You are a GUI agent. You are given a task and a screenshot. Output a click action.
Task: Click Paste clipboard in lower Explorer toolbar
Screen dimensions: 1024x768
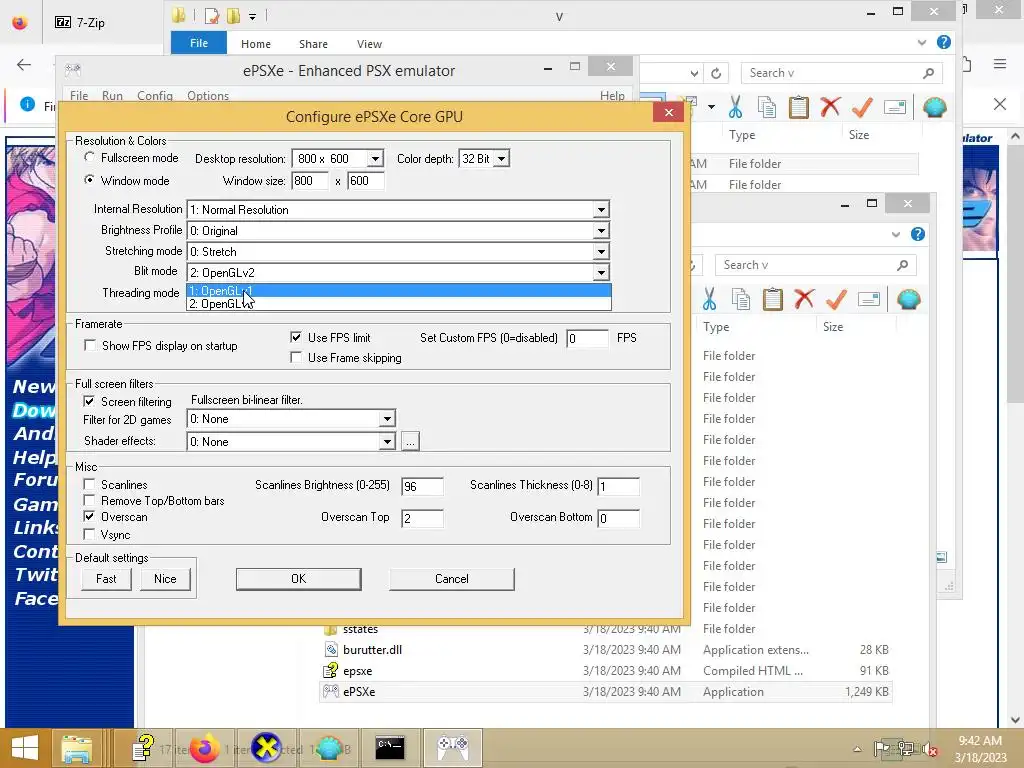point(772,299)
